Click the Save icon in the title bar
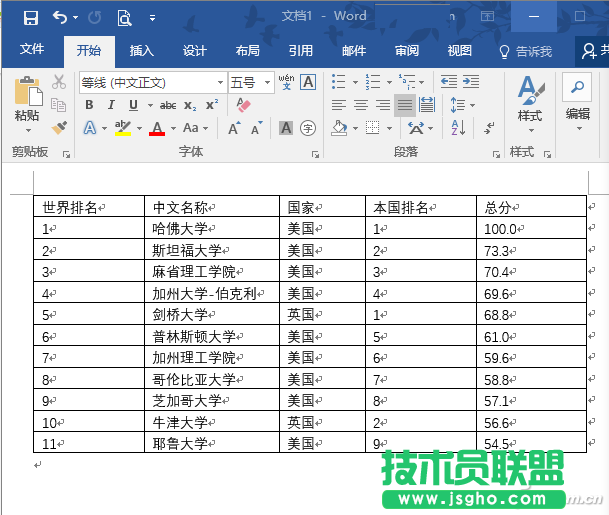Image resolution: width=609 pixels, height=515 pixels. pos(30,17)
